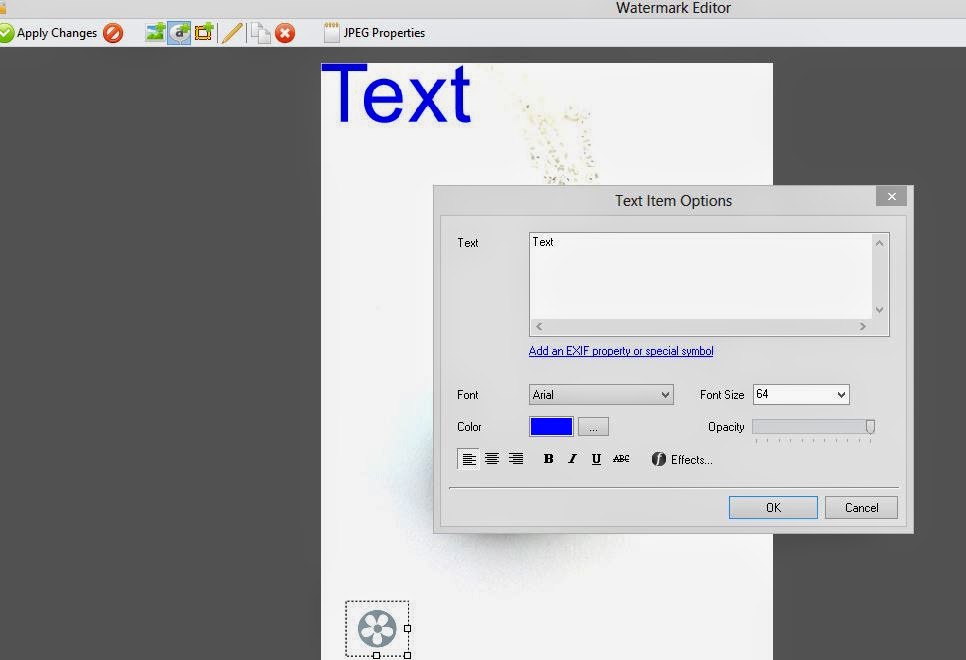Confirm with the OK button
The height and width of the screenshot is (660, 966).
773,507
